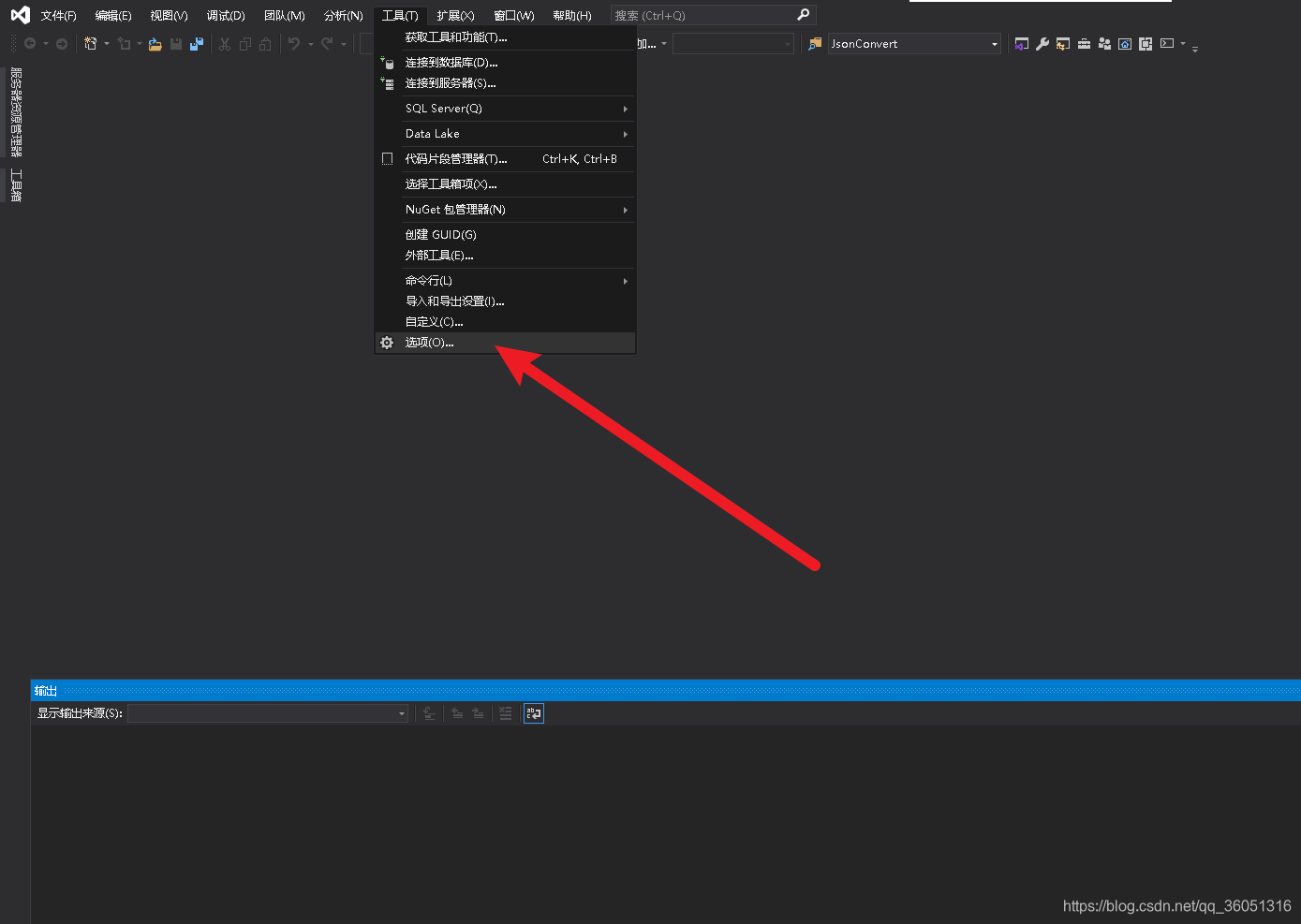Screen dimensions: 1301x924
Task: Open the 工具箱 sidebar tab
Action: [14, 185]
